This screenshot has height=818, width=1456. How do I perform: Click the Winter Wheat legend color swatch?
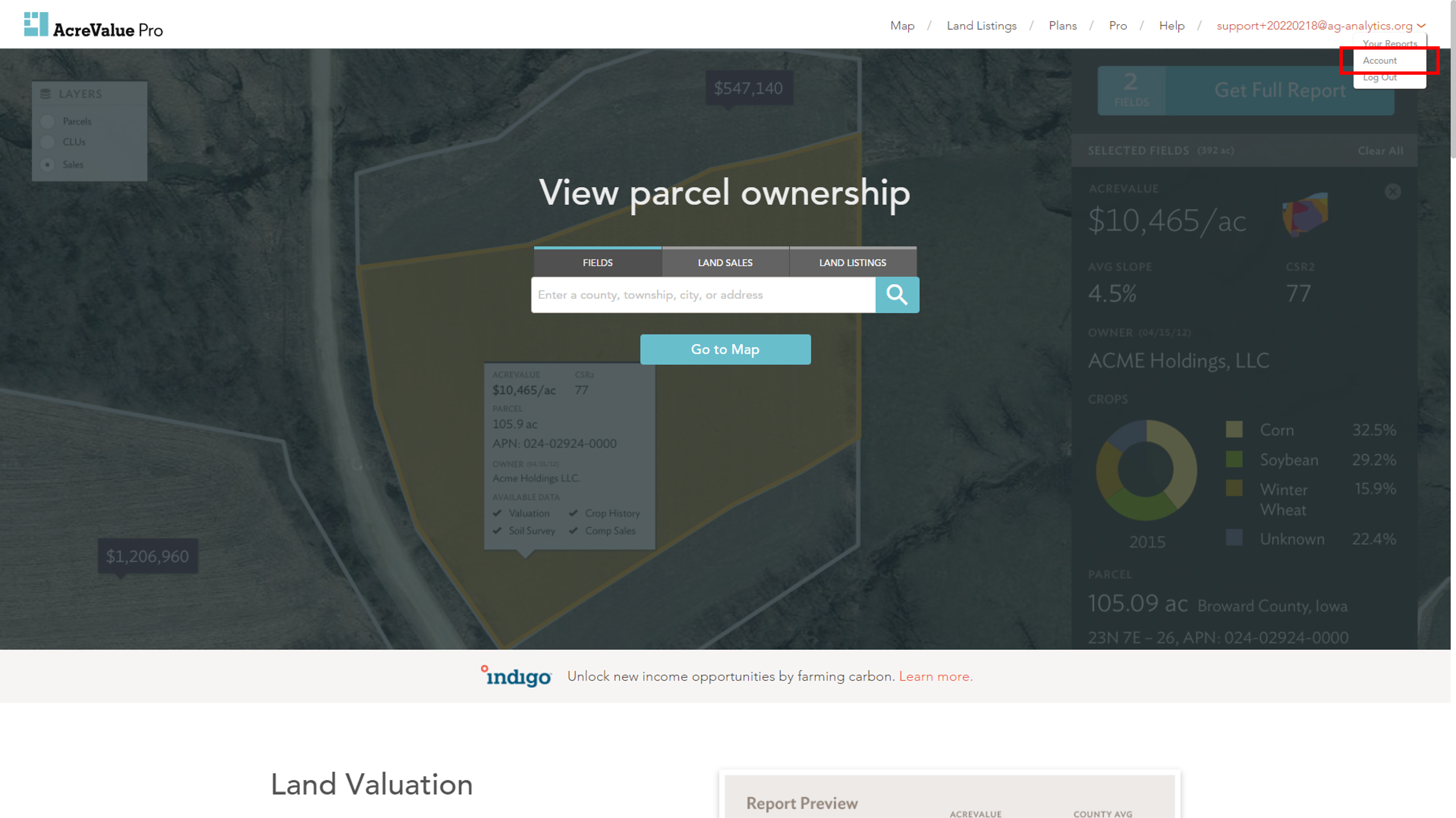[x=1234, y=488]
